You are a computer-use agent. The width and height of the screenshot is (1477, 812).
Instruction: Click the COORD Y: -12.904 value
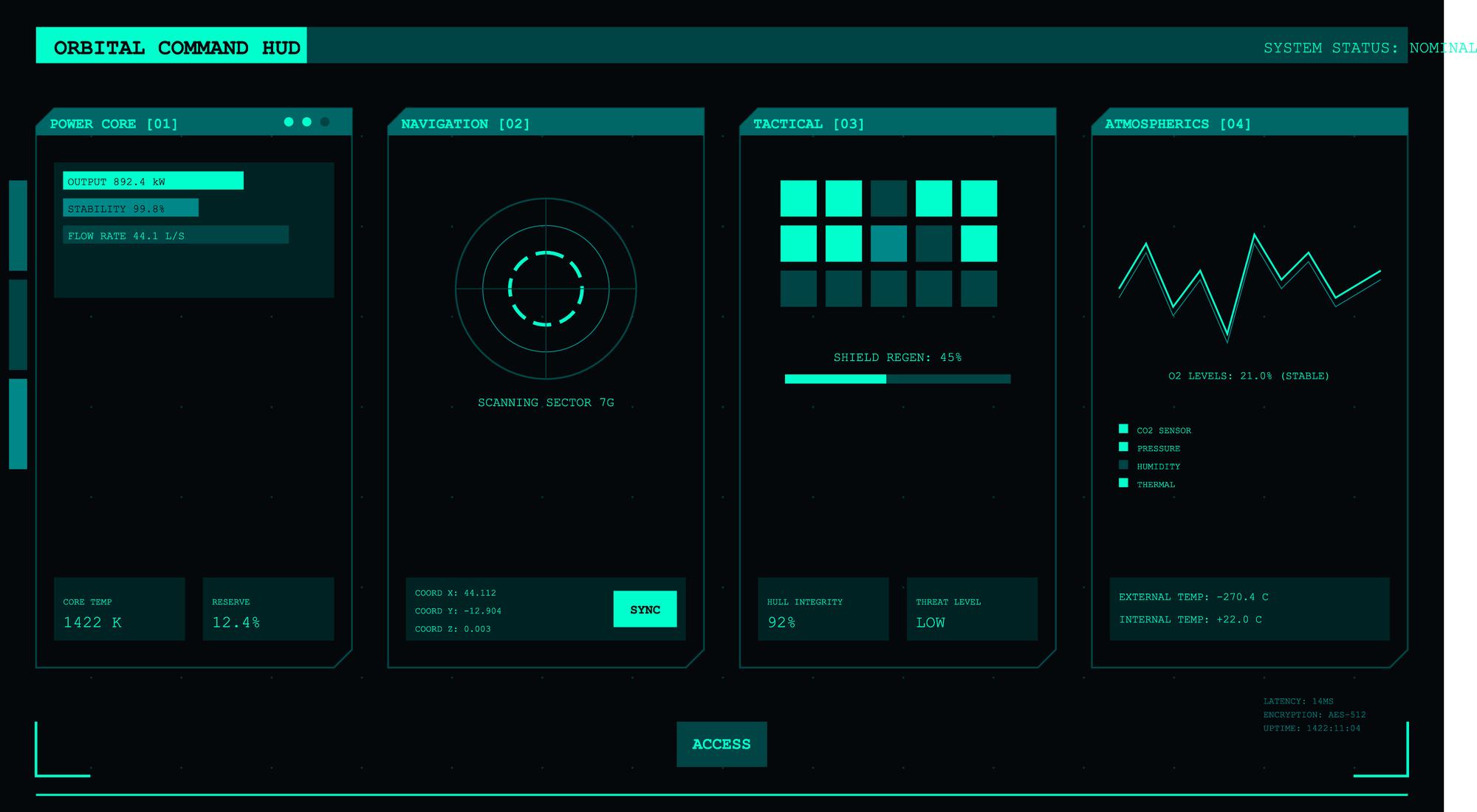(x=458, y=611)
